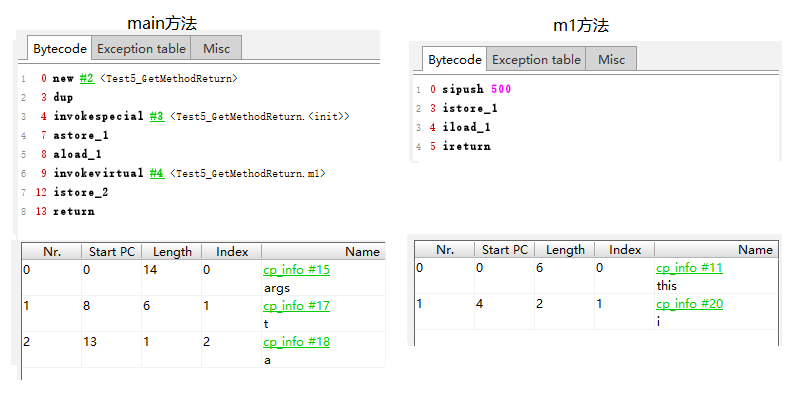Open Exception table tab in m1 method panel

click(x=536, y=59)
